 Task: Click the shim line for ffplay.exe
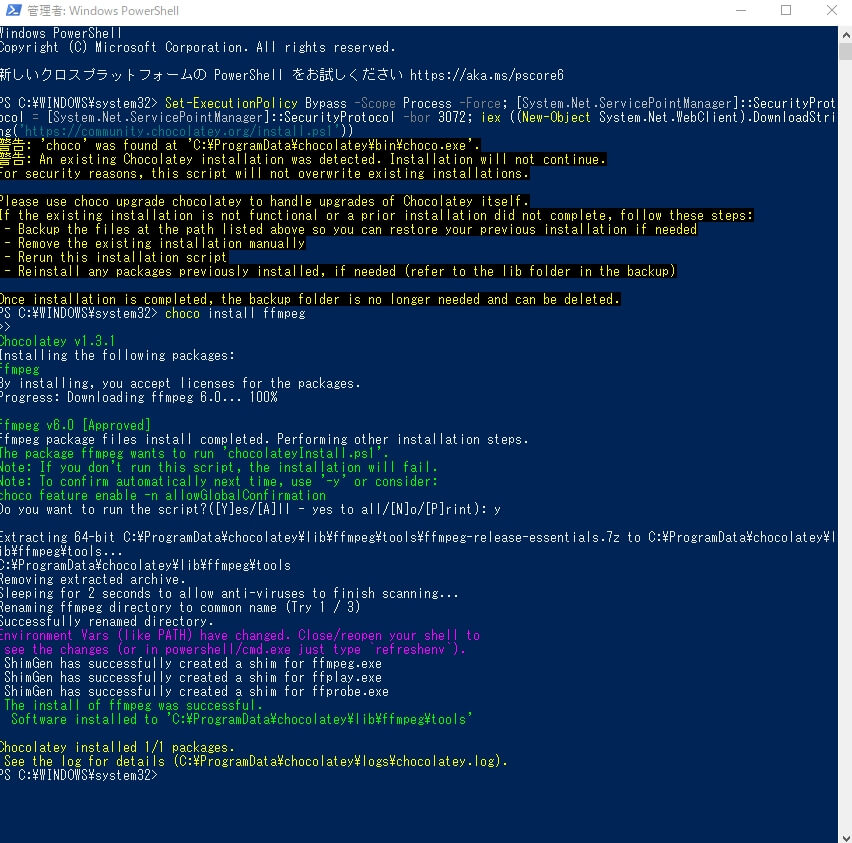click(x=193, y=678)
